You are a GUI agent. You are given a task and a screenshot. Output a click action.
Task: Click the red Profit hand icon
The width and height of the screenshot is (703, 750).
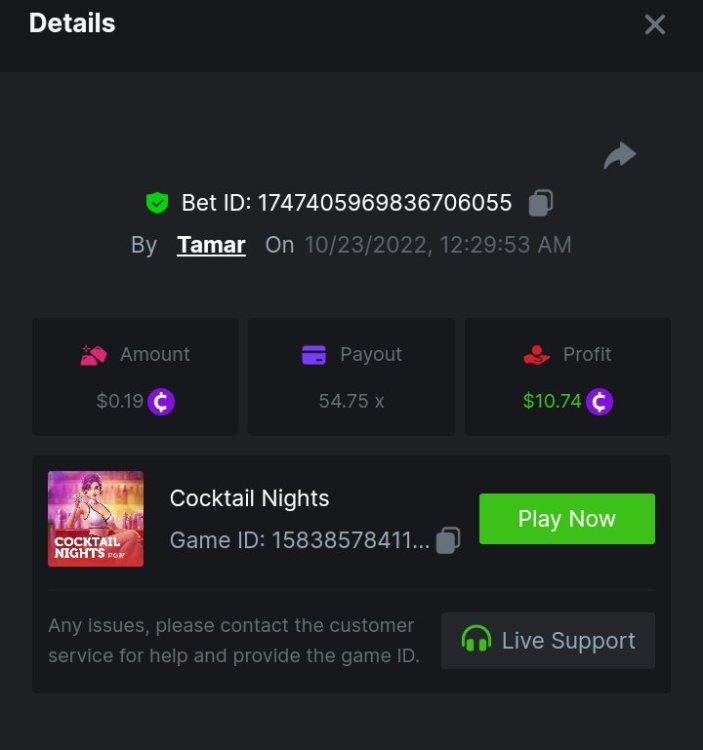point(537,355)
